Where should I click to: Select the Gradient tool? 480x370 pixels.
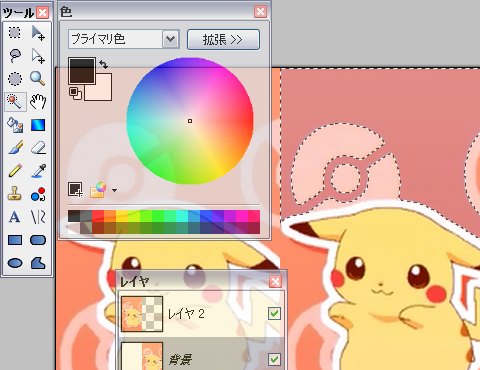(38, 125)
